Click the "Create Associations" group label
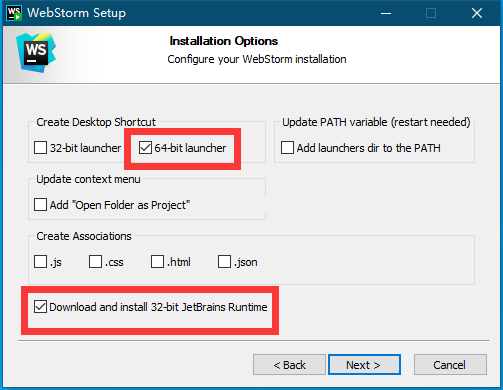 tap(84, 236)
